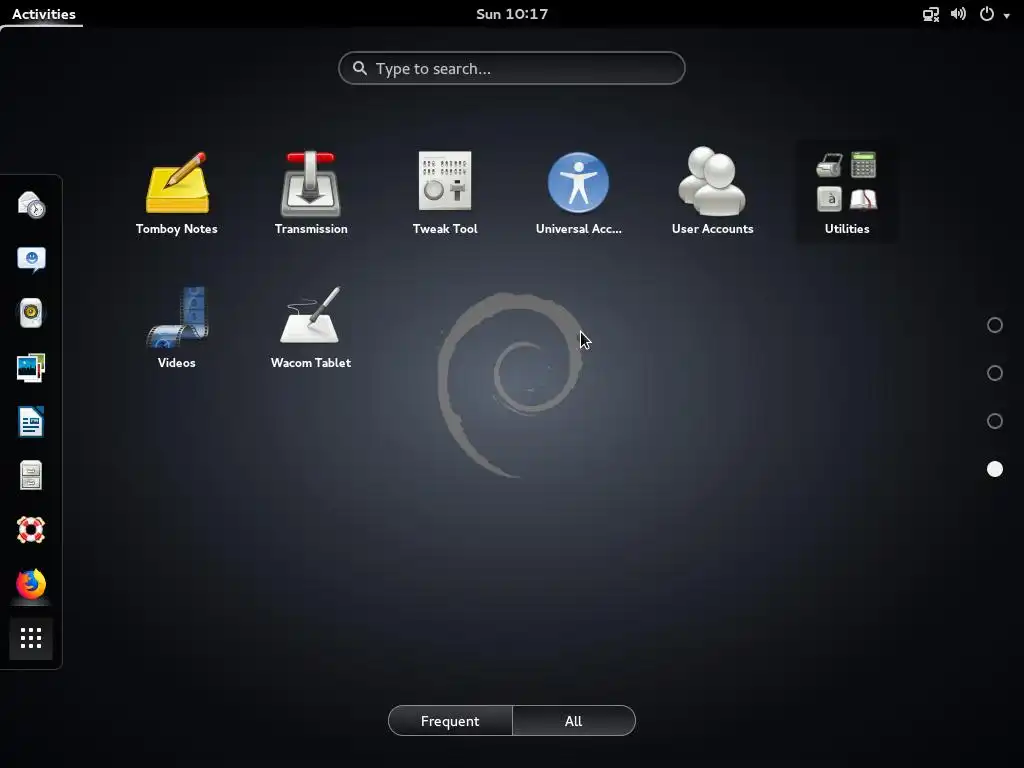Launch Empathy chat from the dock
This screenshot has height=768, width=1024.
(x=31, y=259)
